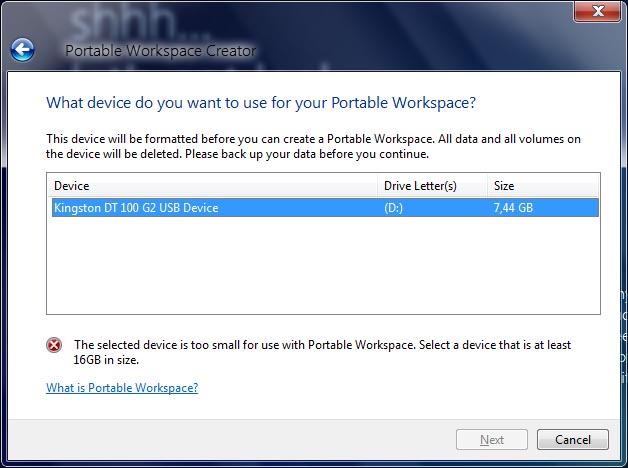Click the "What device do you want" heading

tap(261, 102)
